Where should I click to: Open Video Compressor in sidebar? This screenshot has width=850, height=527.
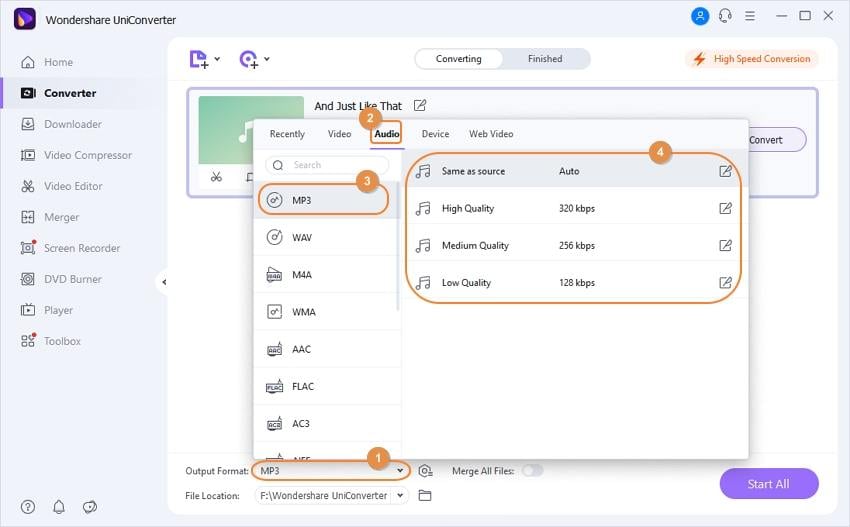click(76, 155)
